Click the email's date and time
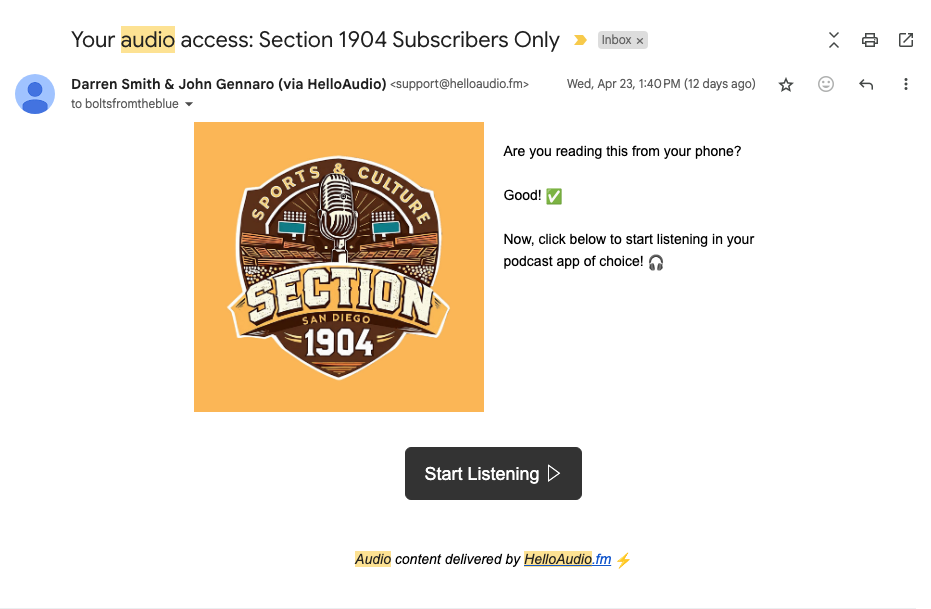This screenshot has width=931, height=609. 661,84
